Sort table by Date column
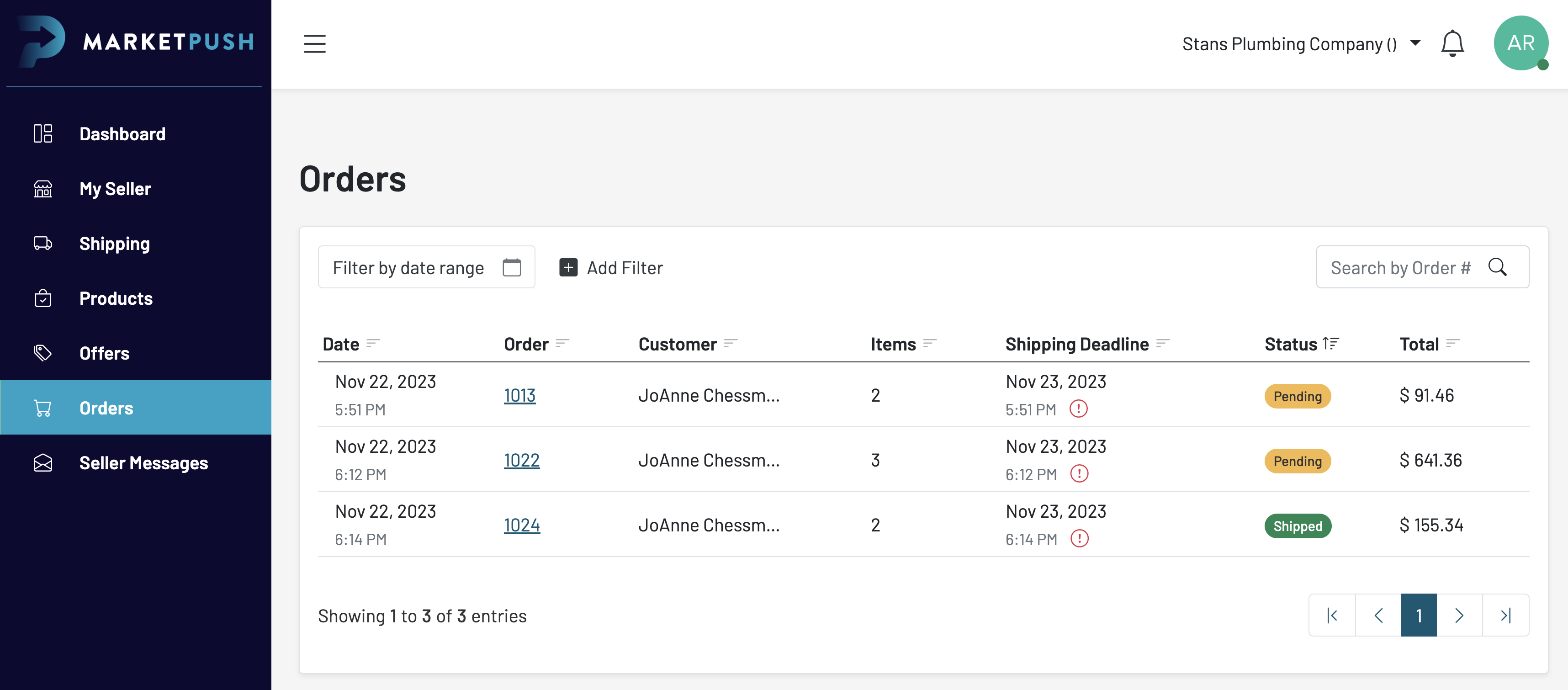Viewport: 1568px width, 690px height. click(372, 344)
